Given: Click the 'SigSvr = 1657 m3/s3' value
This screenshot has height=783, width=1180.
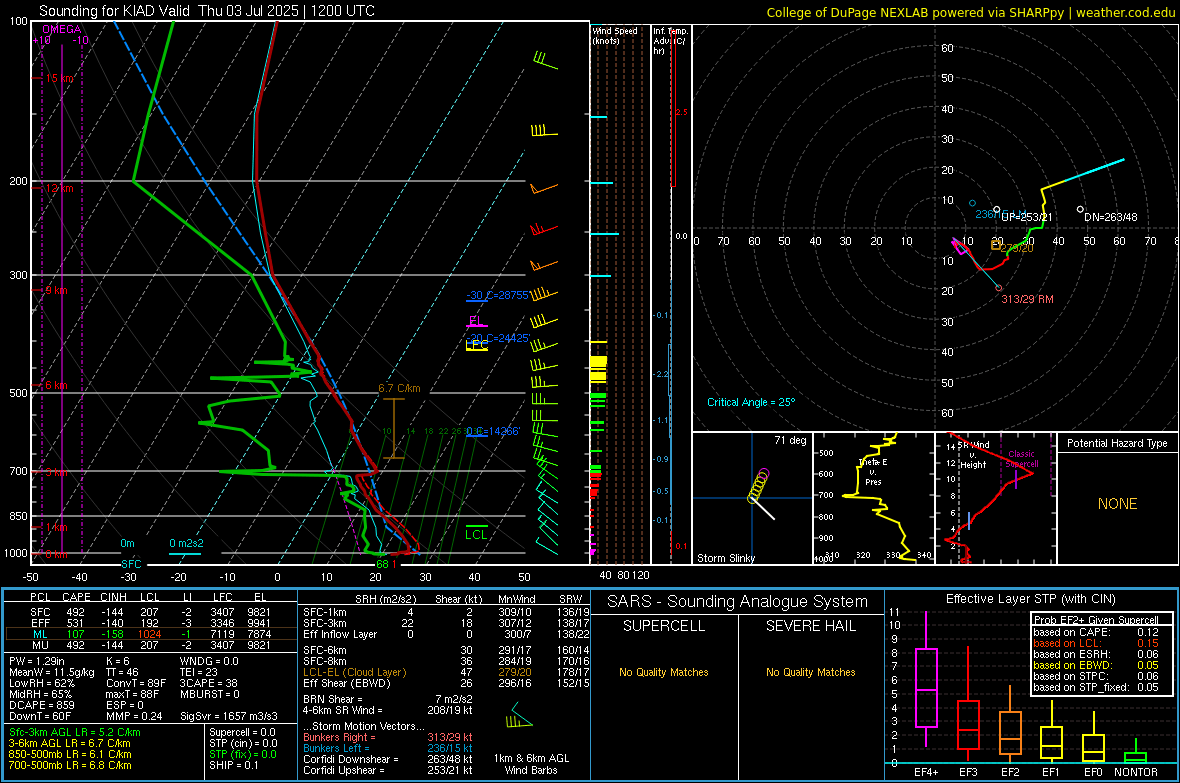Looking at the screenshot, I should 228,716.
